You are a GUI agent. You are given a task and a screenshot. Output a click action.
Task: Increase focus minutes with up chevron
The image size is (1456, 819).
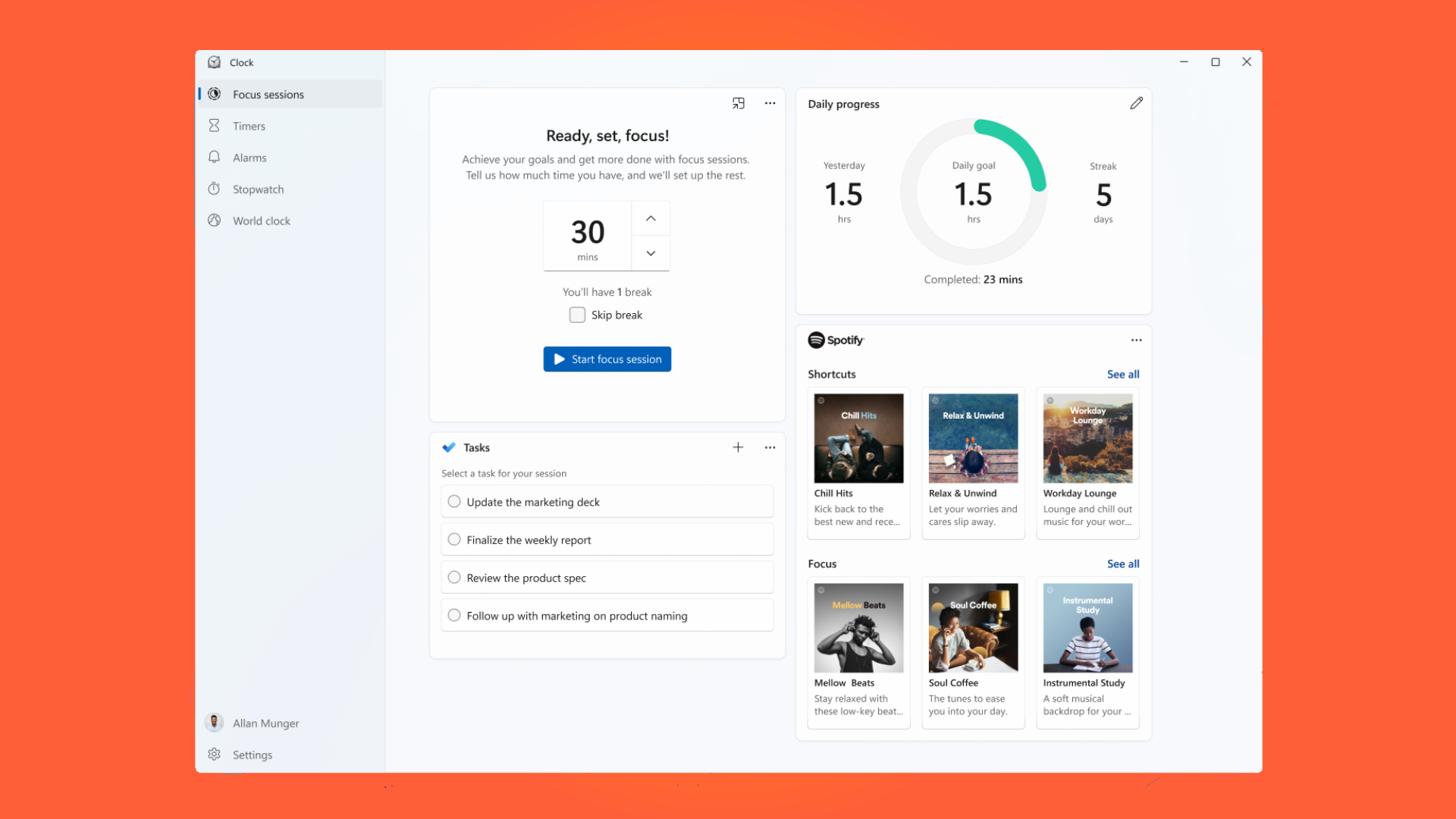[x=651, y=218]
